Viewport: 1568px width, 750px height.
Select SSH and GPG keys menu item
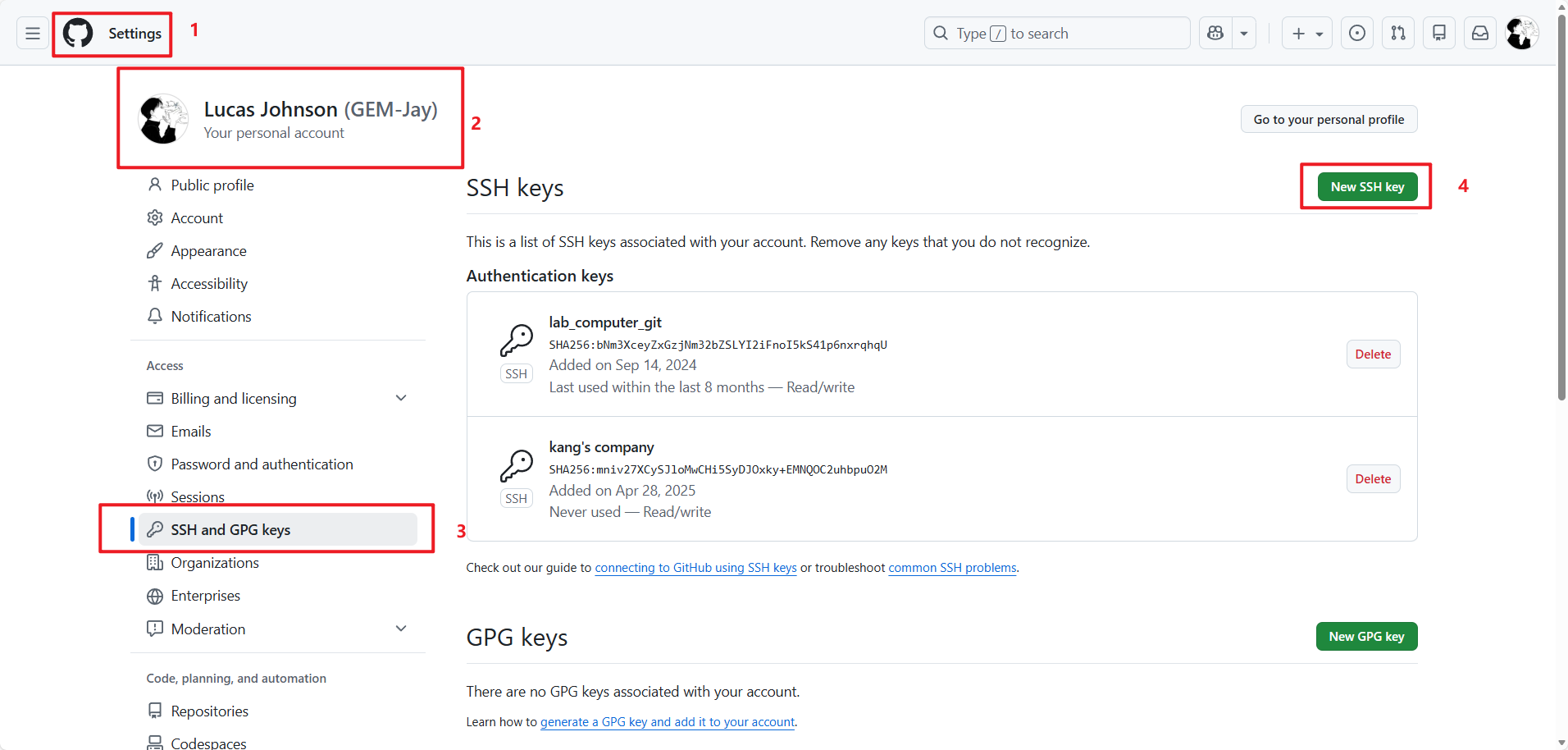point(230,530)
